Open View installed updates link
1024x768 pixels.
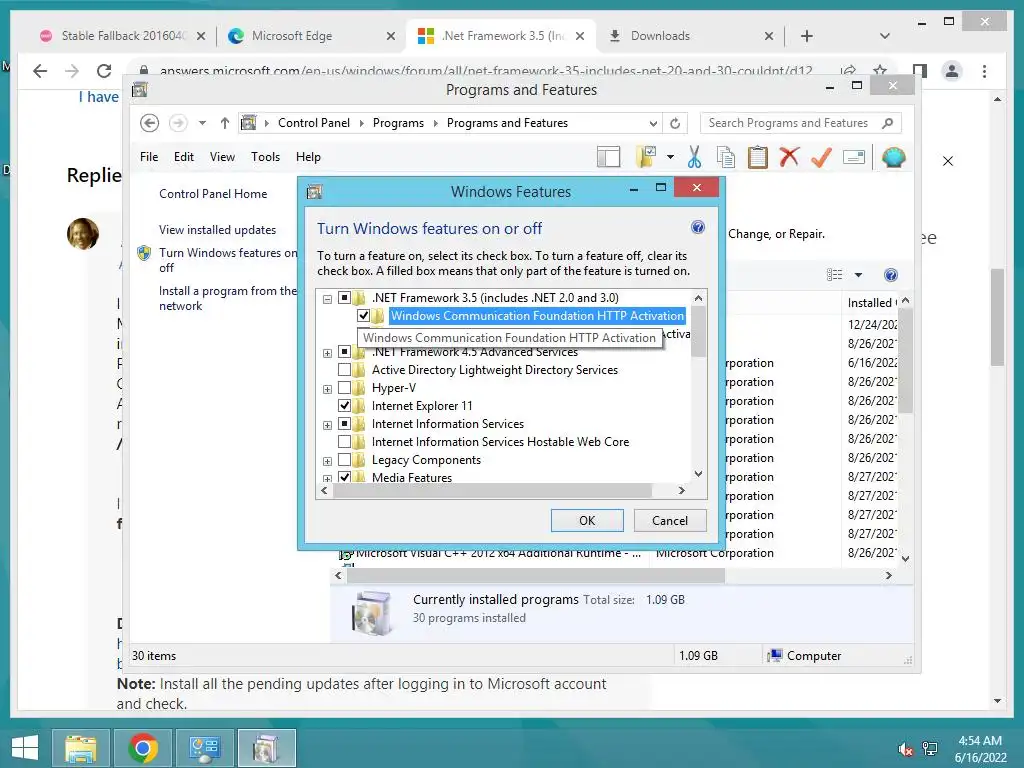coord(217,230)
